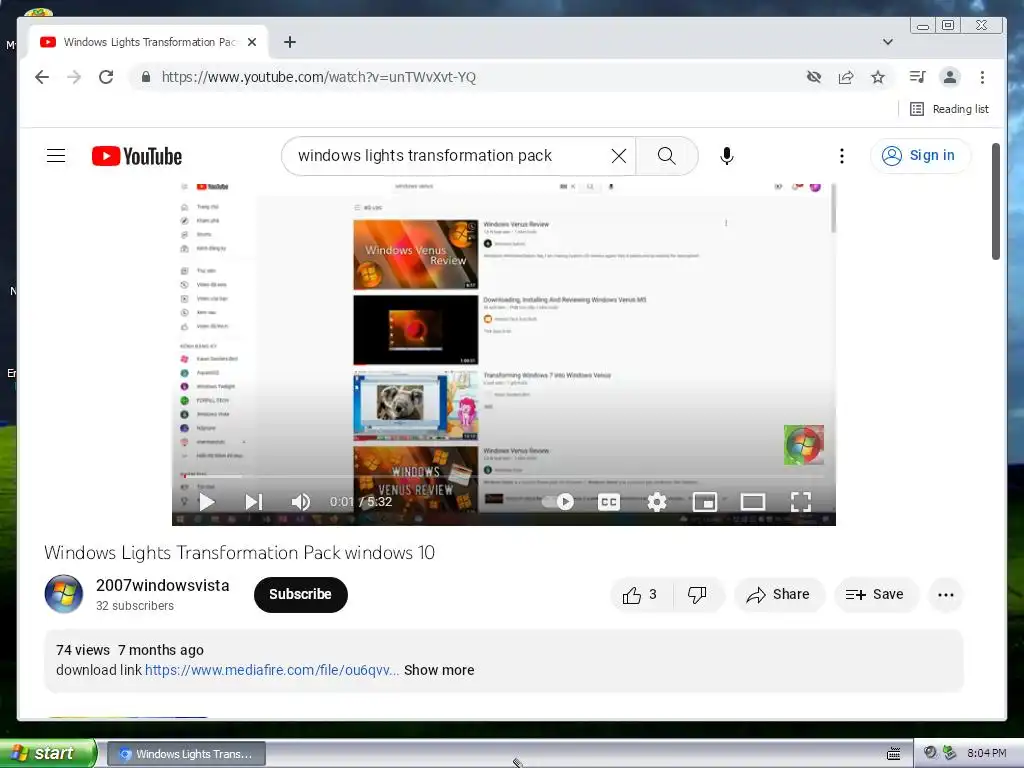Open the media controls icon in toolbar

click(x=918, y=77)
